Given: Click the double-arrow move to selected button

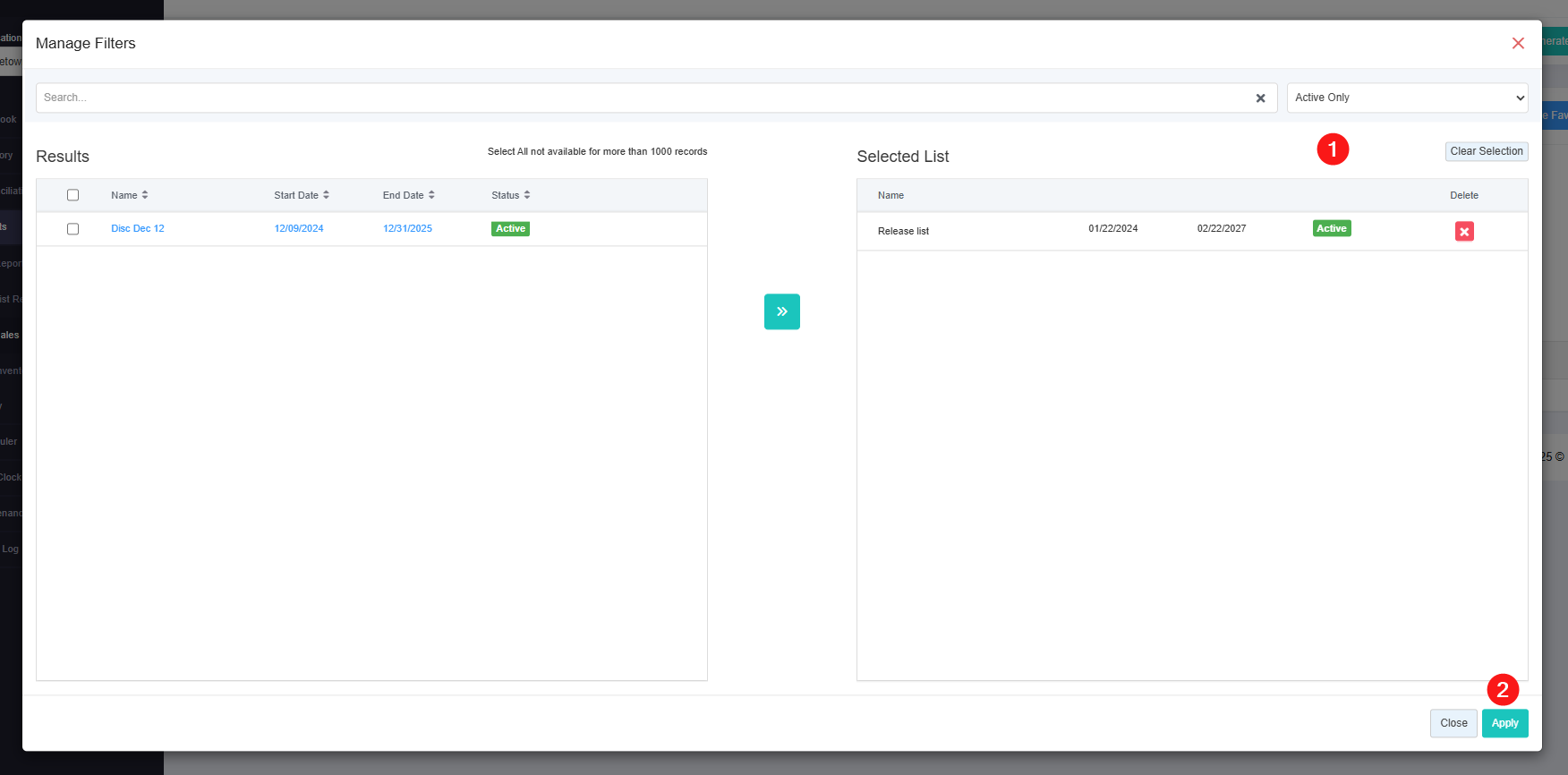Looking at the screenshot, I should click(781, 311).
